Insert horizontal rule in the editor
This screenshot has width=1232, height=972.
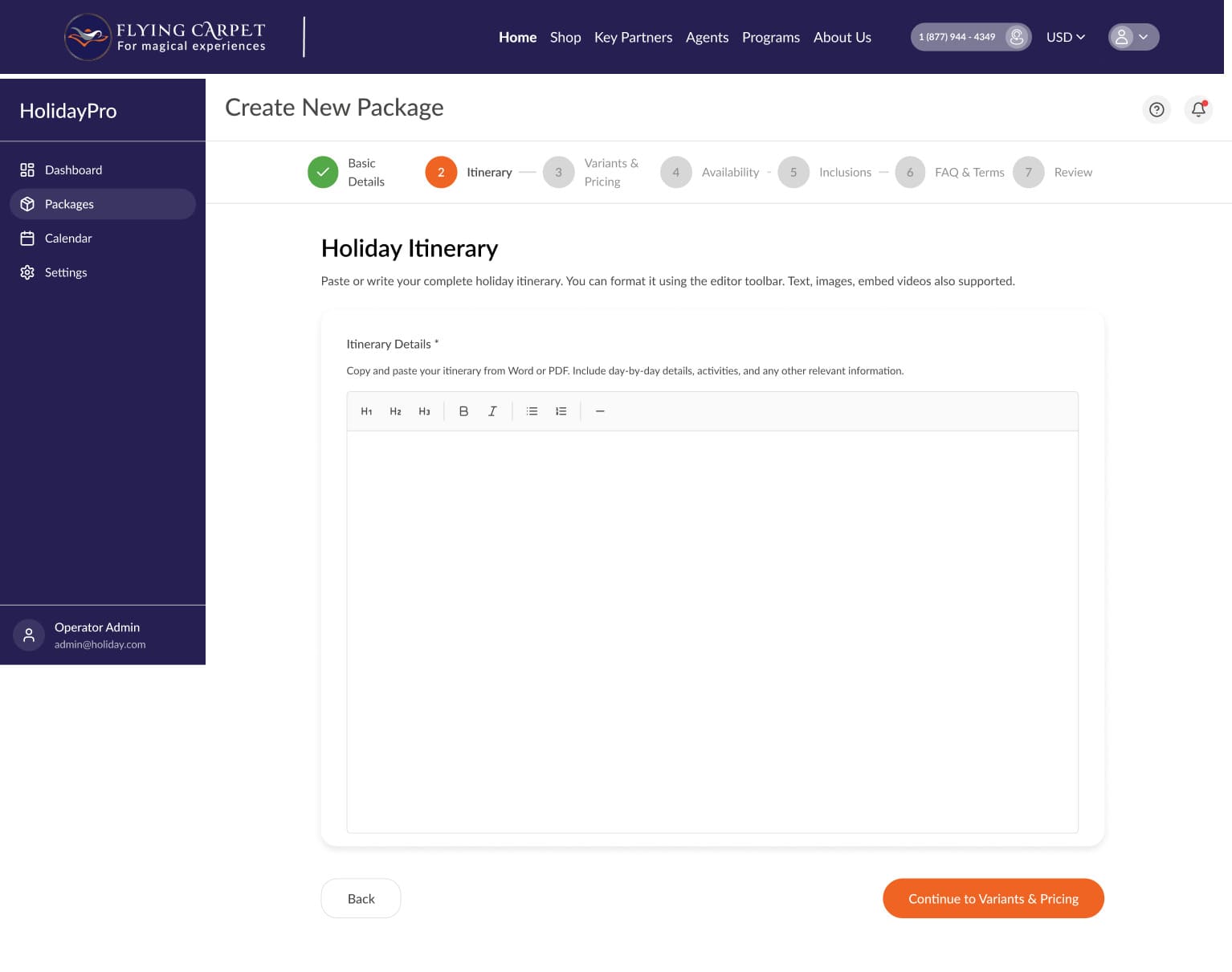(600, 411)
